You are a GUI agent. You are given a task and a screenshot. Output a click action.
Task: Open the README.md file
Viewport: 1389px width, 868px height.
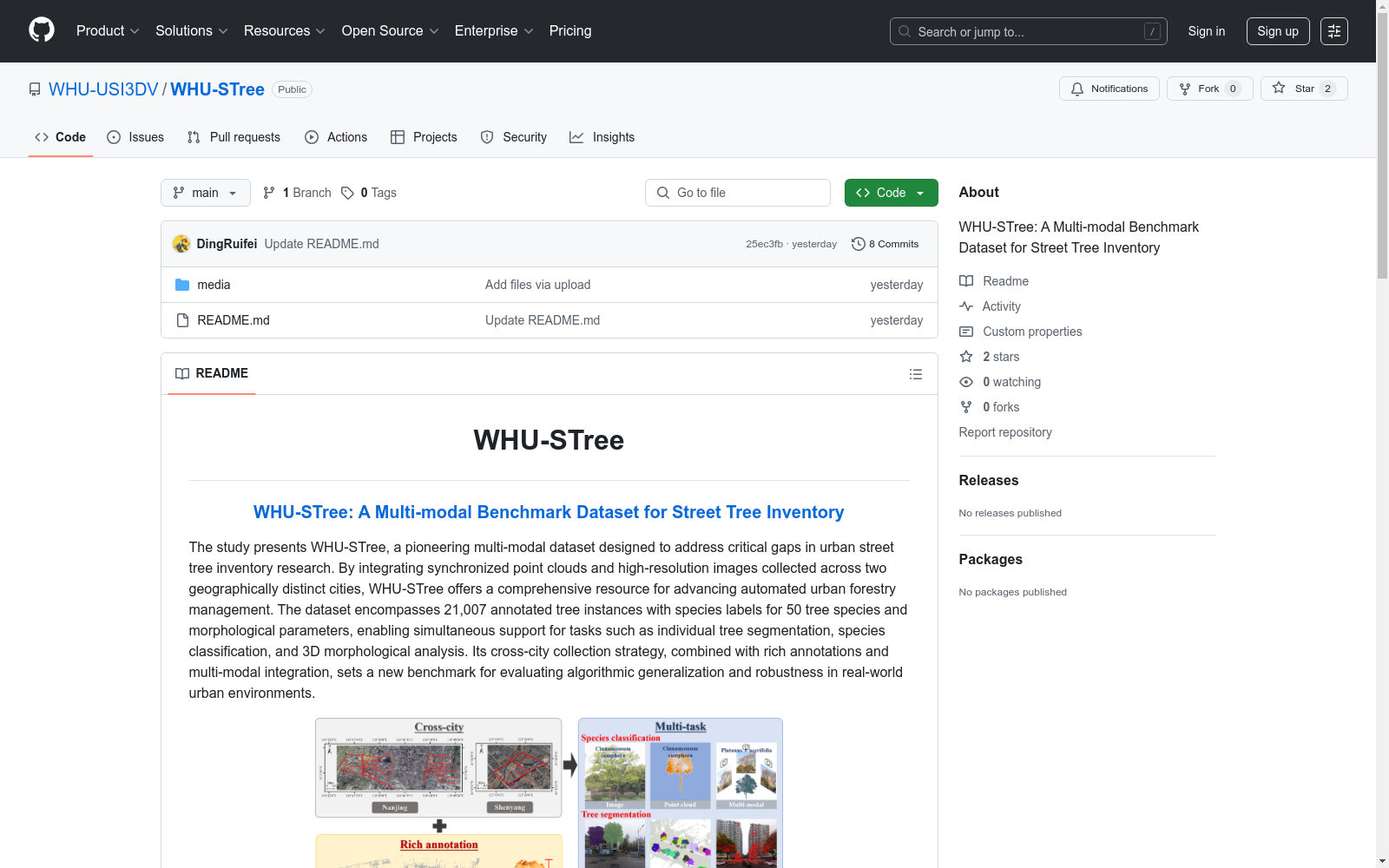[x=234, y=320]
